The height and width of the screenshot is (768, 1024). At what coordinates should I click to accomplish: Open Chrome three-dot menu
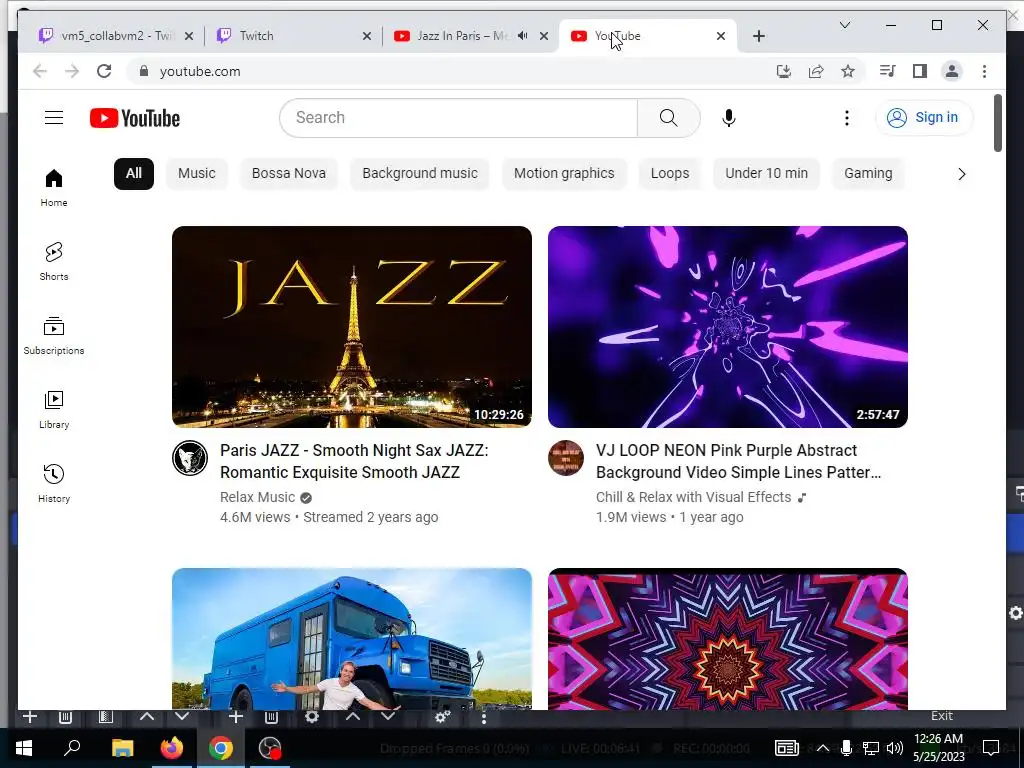[x=984, y=71]
